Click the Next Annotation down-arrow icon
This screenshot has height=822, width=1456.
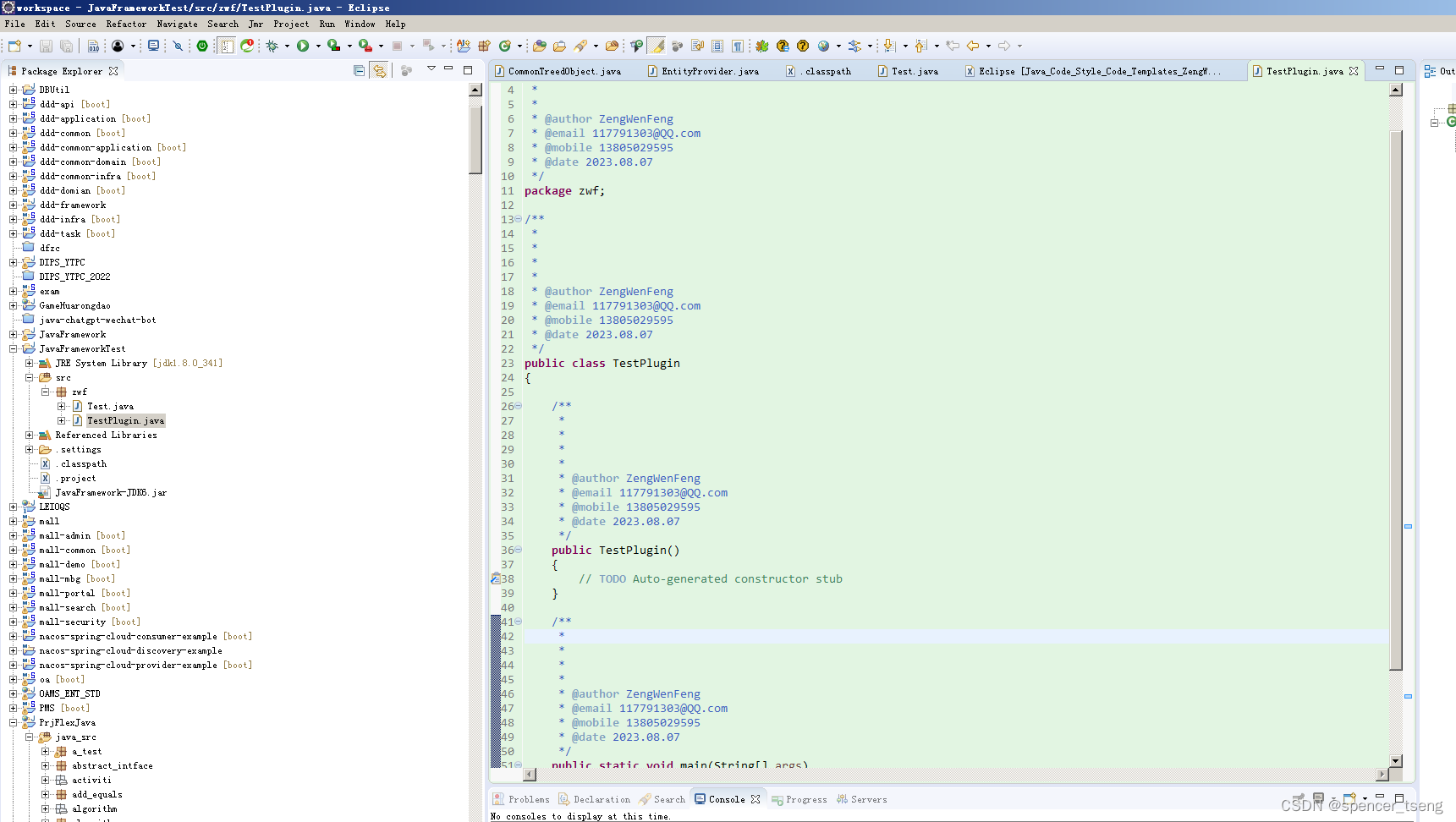coord(889,46)
